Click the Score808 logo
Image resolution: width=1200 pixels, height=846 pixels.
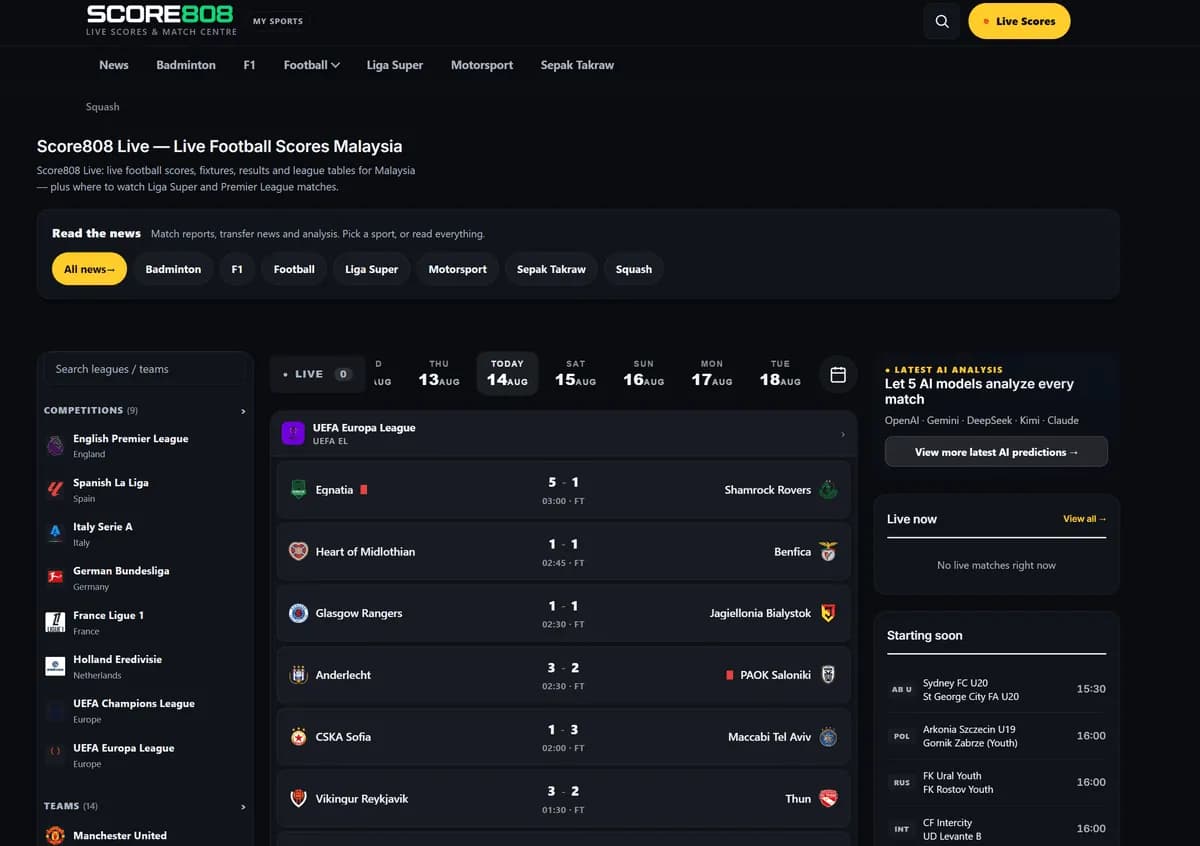pyautogui.click(x=161, y=20)
